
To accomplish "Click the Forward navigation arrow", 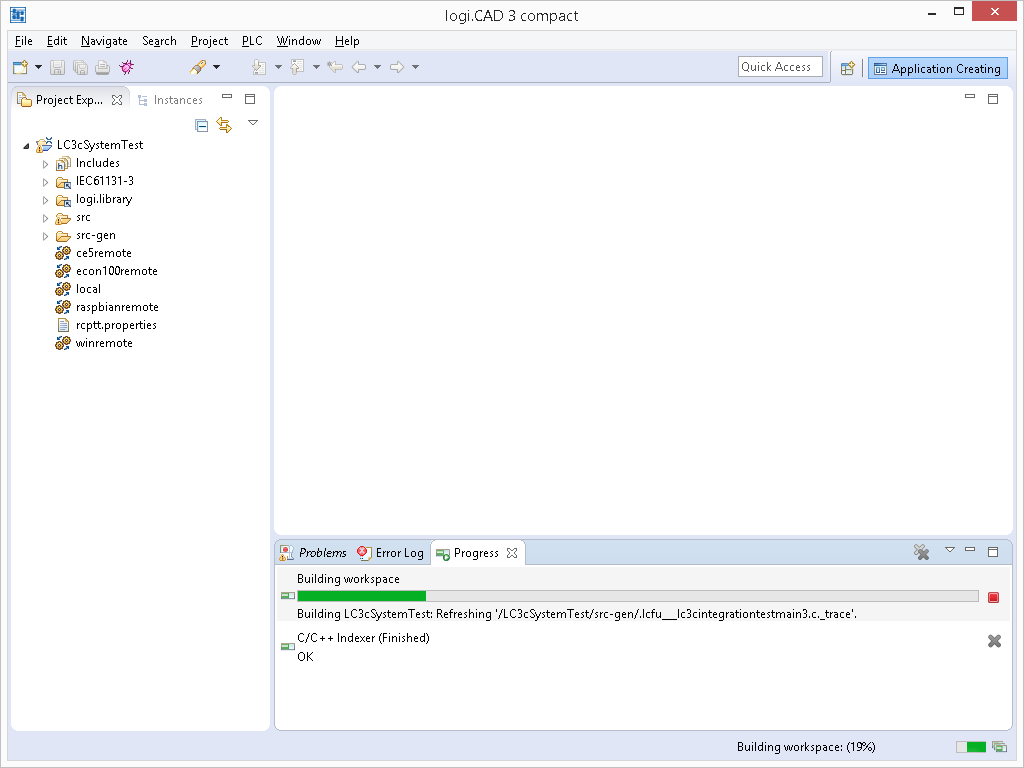I will (x=396, y=67).
